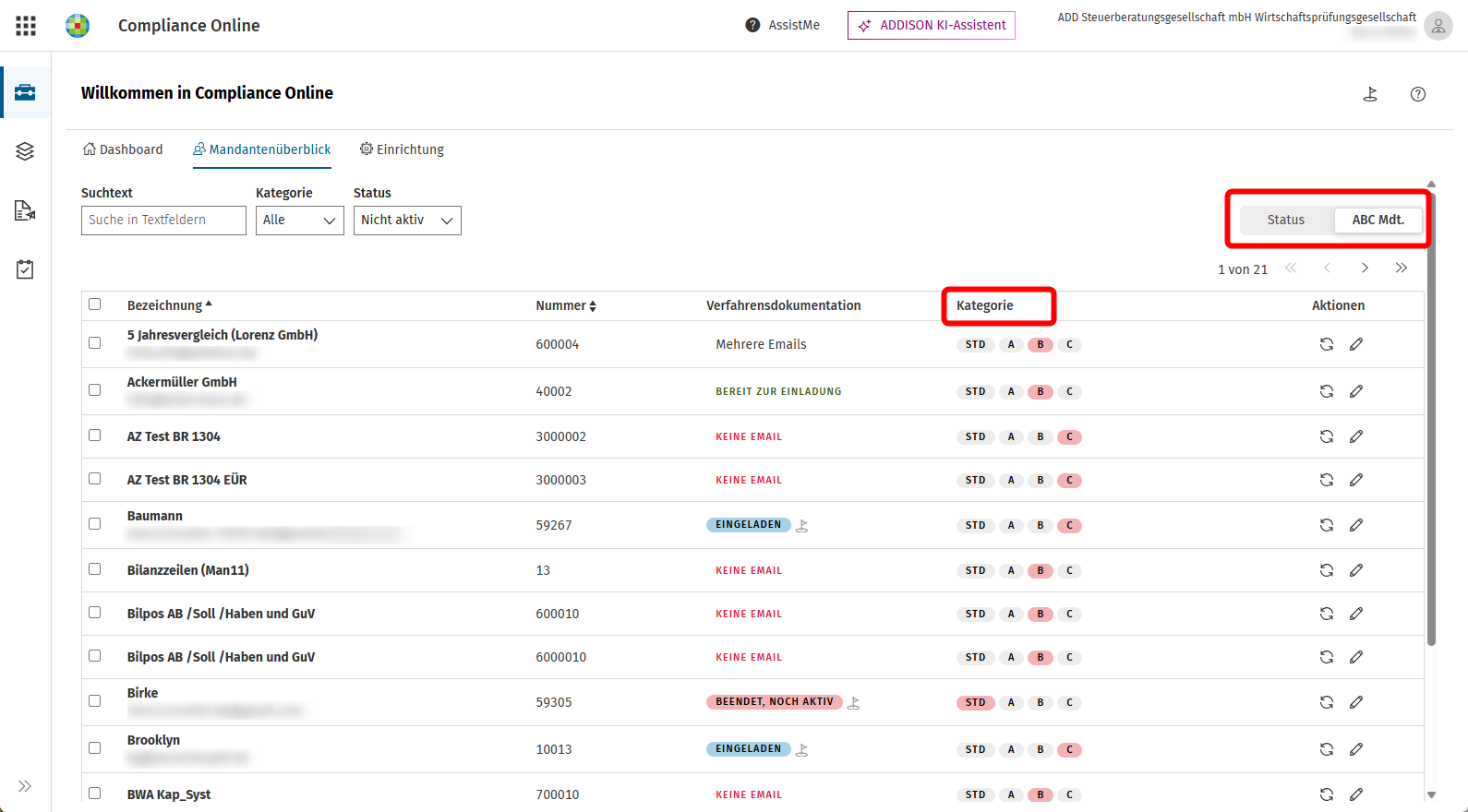Open the app launcher grid icon
Viewport: 1468px width, 812px height.
coord(26,26)
